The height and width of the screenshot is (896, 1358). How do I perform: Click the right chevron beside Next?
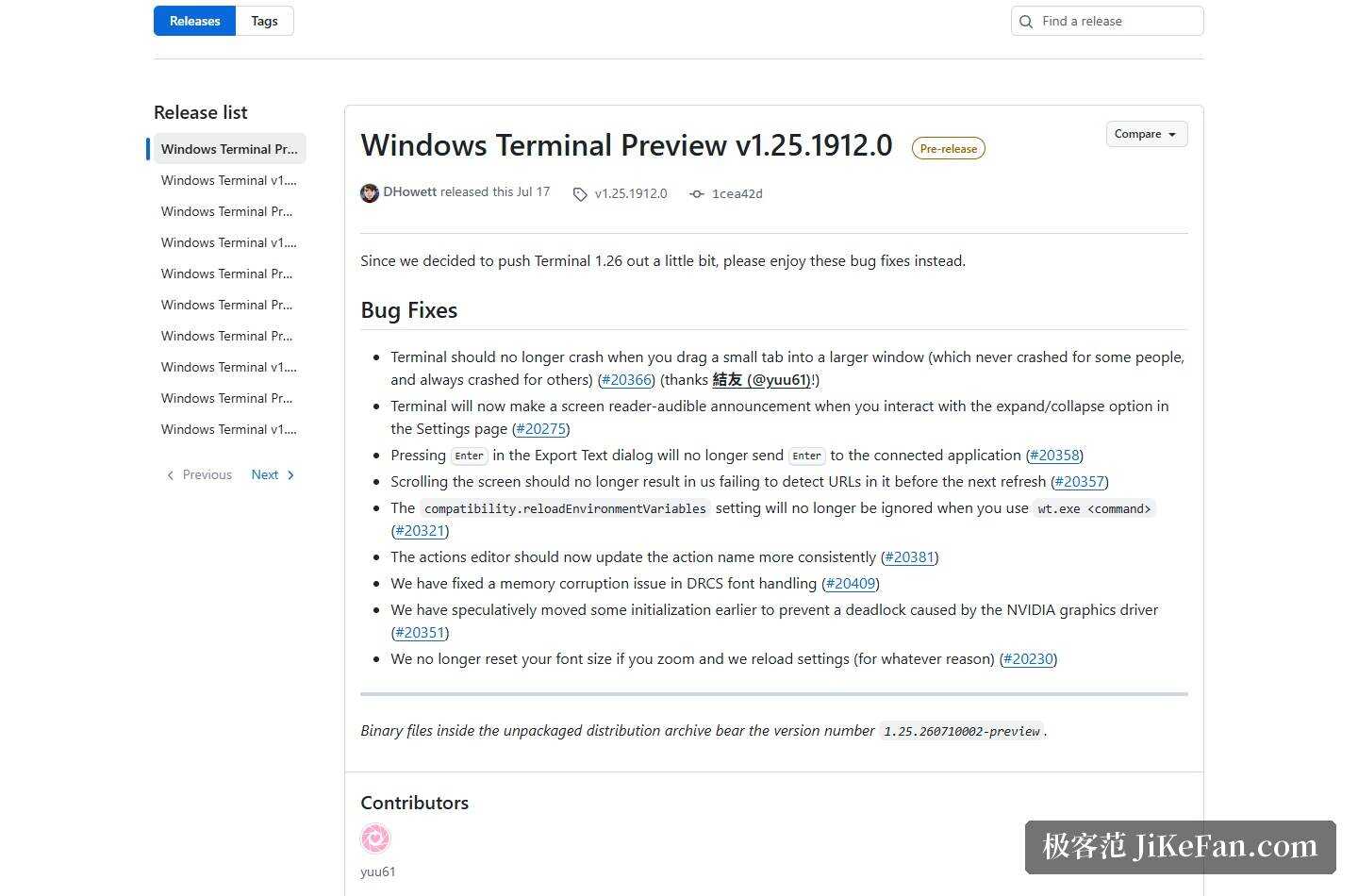pos(290,475)
